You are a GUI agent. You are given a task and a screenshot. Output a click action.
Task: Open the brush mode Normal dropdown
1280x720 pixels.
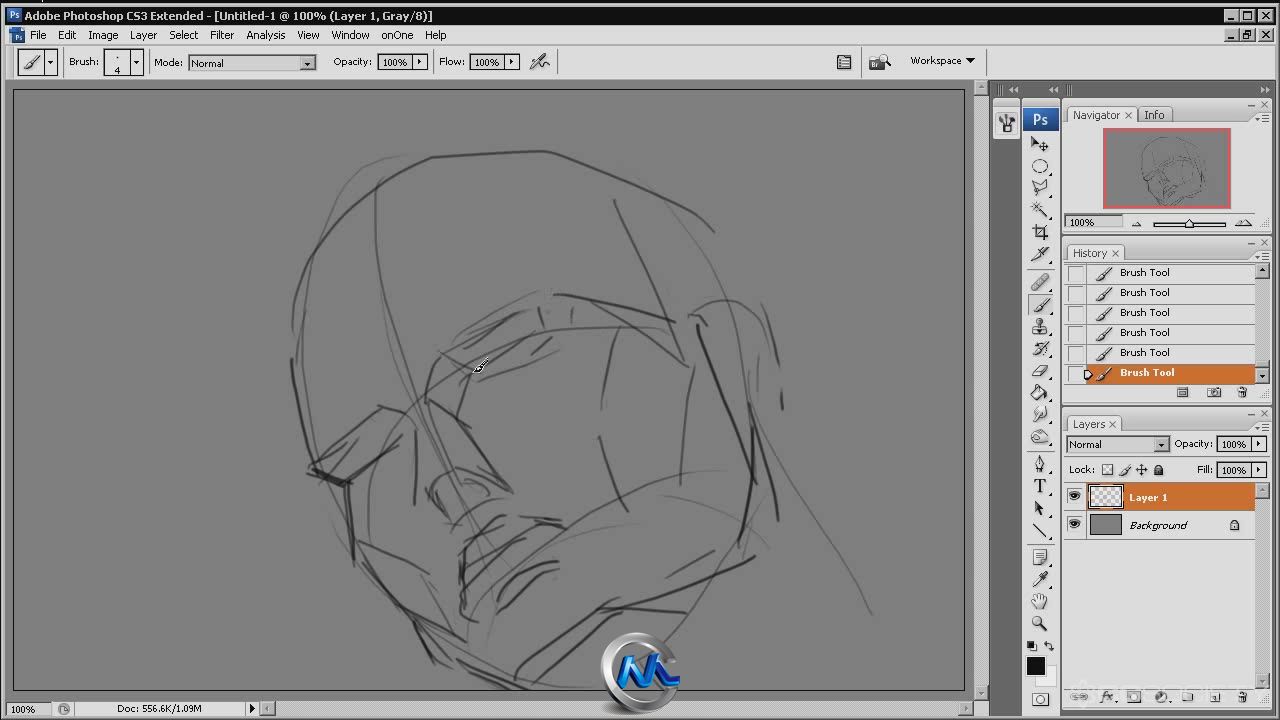pos(252,63)
